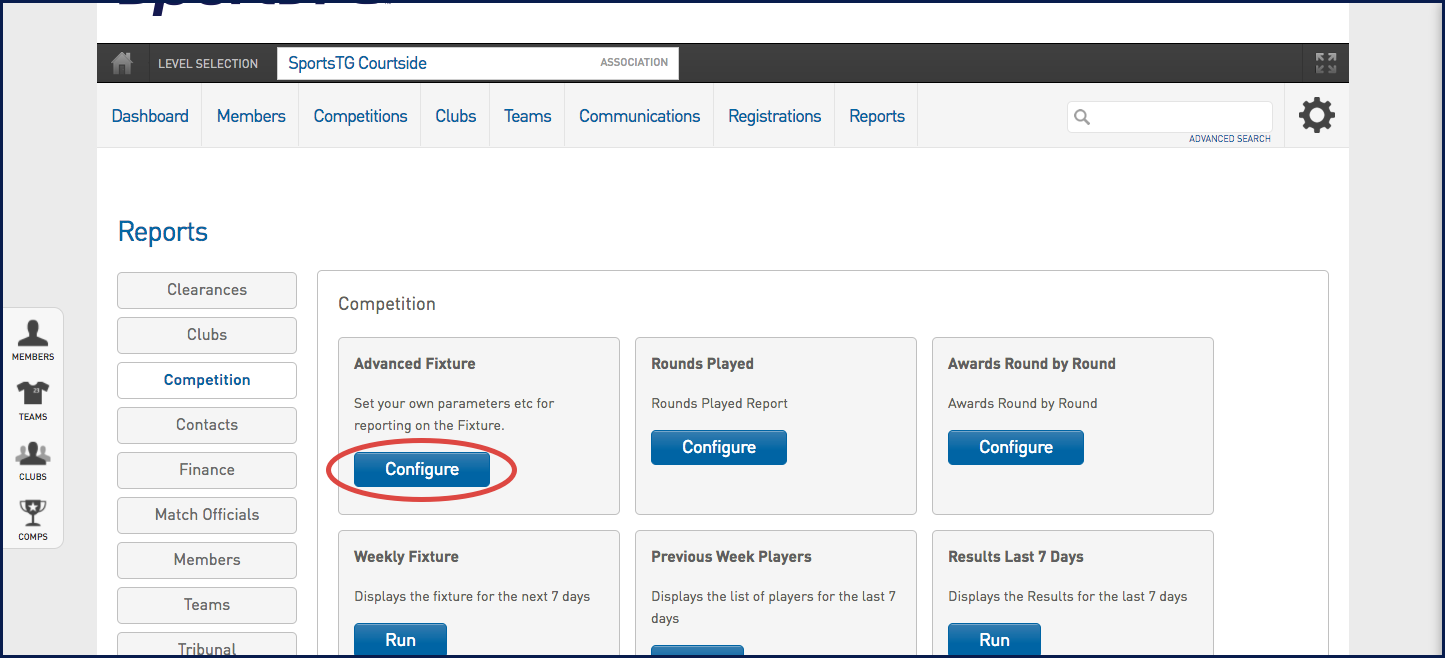
Task: Select Match Officials report category
Action: click(x=207, y=515)
